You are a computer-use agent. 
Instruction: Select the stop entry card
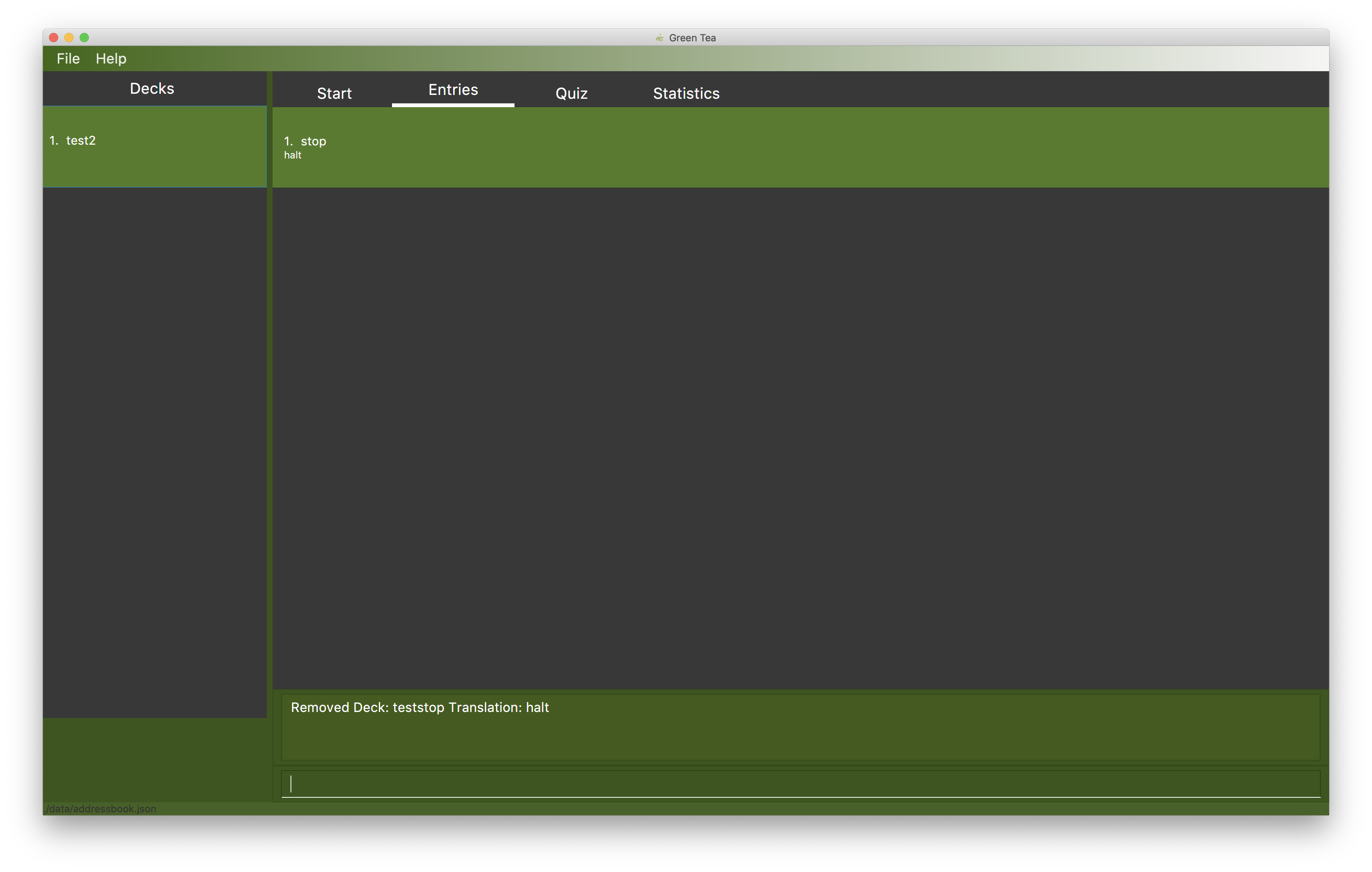coord(313,141)
